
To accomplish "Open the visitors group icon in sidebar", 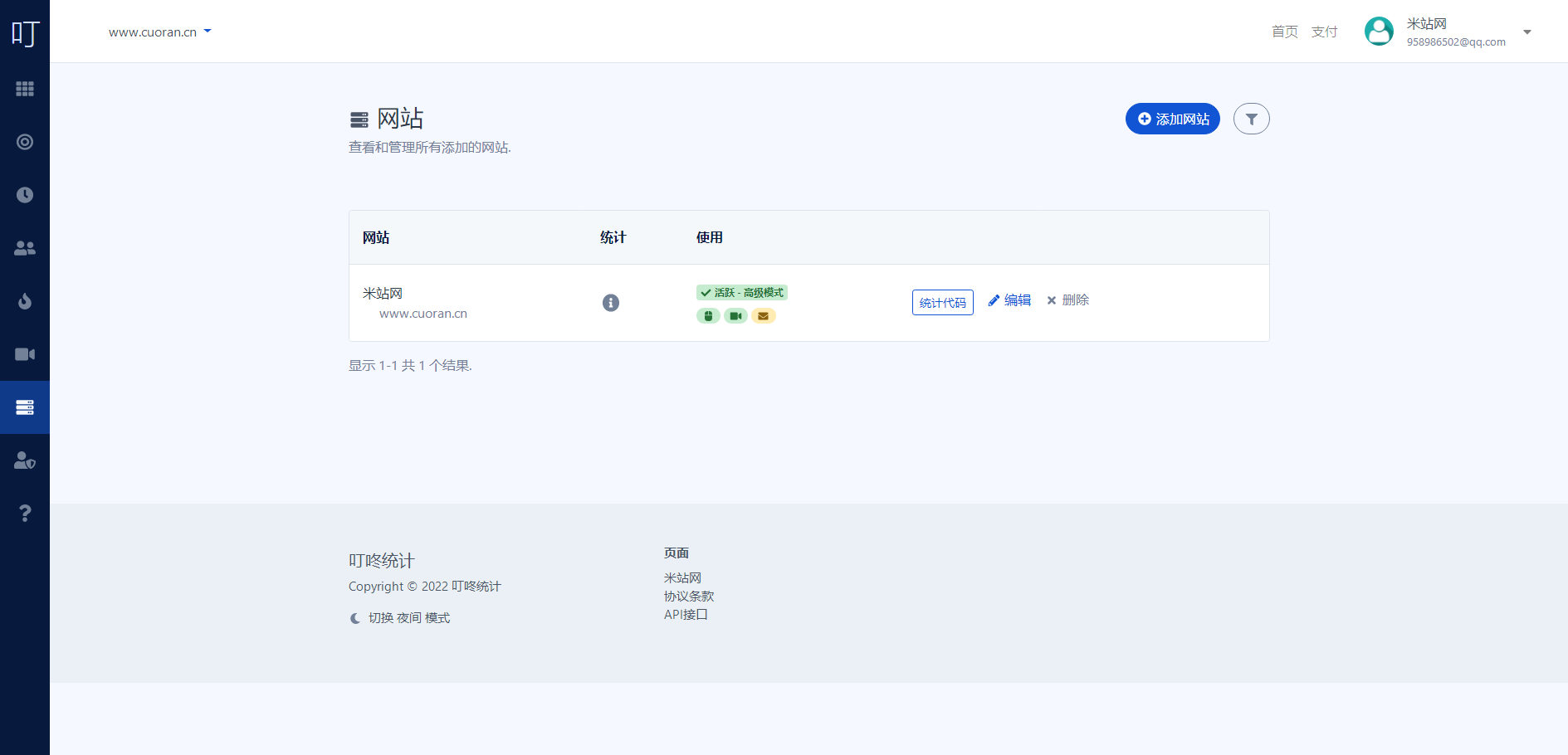I will (x=25, y=248).
